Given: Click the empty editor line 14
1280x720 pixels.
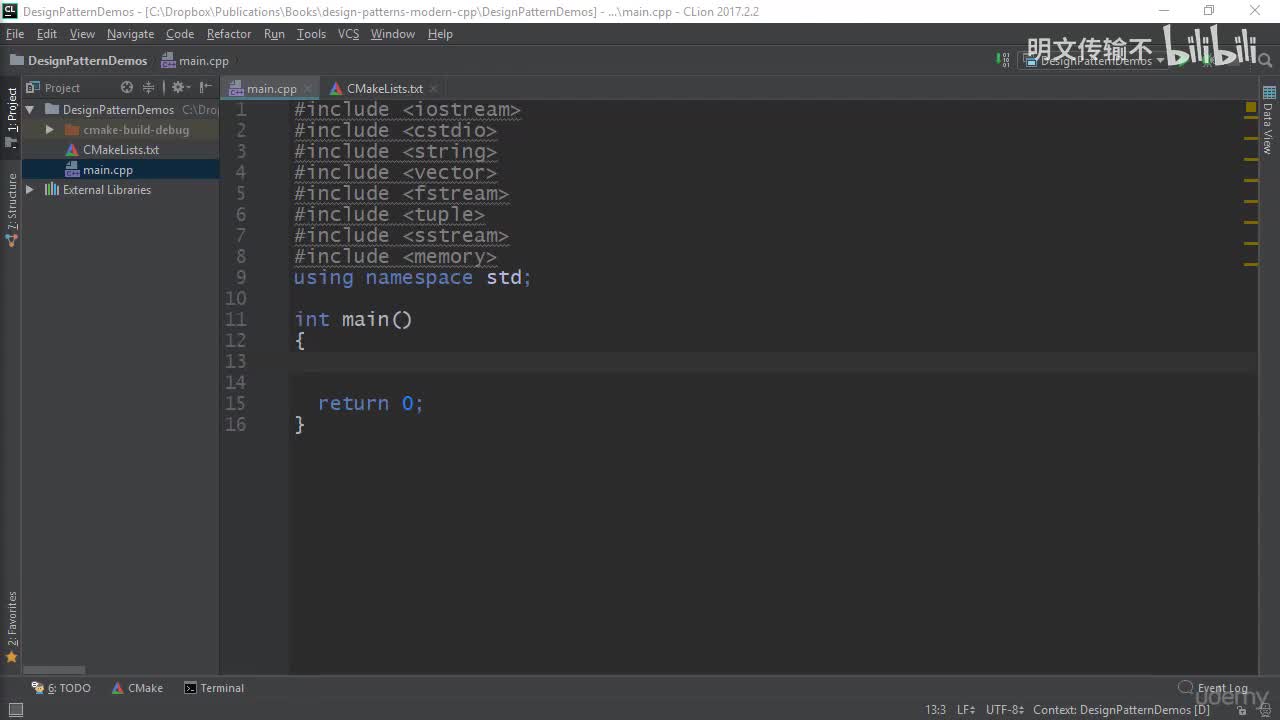Looking at the screenshot, I should 772,382.
